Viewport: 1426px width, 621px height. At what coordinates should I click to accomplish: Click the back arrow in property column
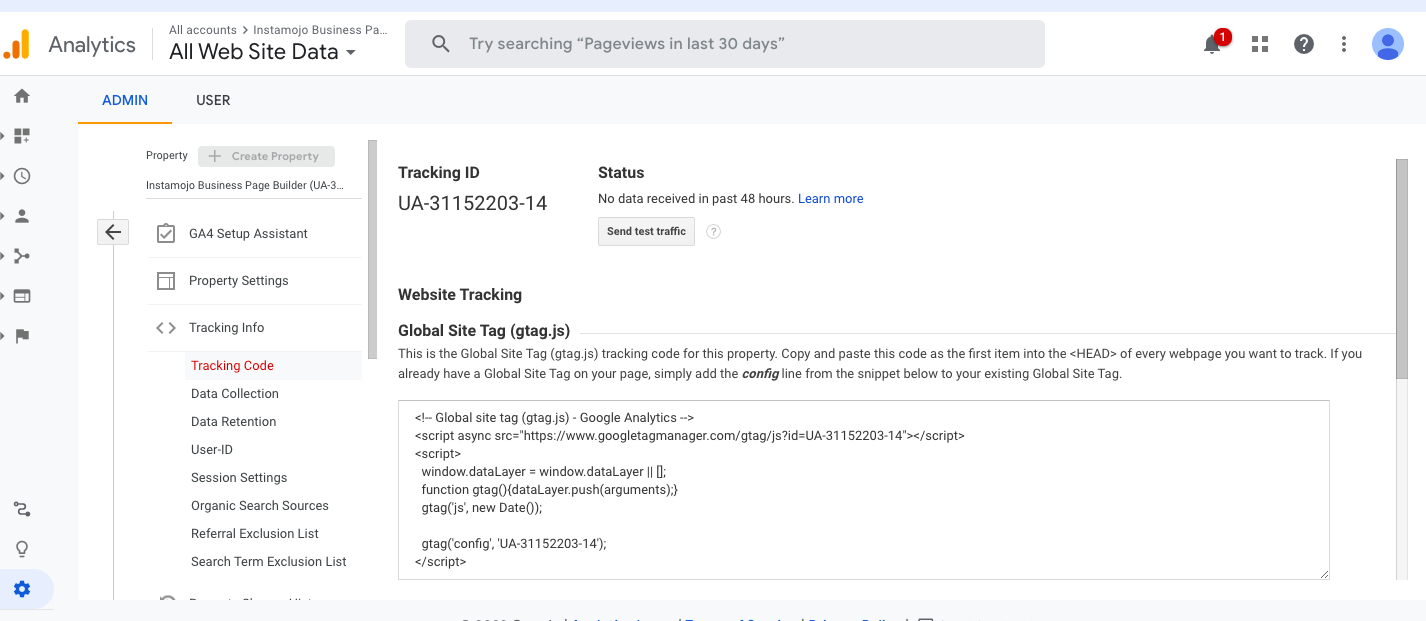point(113,232)
